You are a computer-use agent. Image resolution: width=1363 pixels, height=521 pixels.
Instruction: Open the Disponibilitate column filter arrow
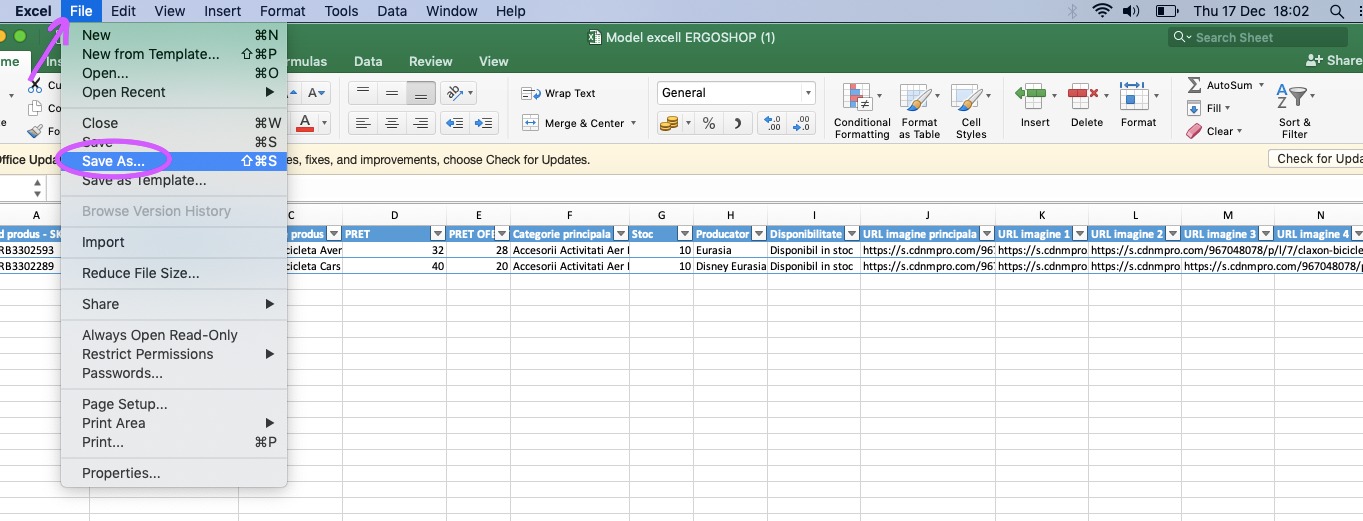[x=851, y=234]
